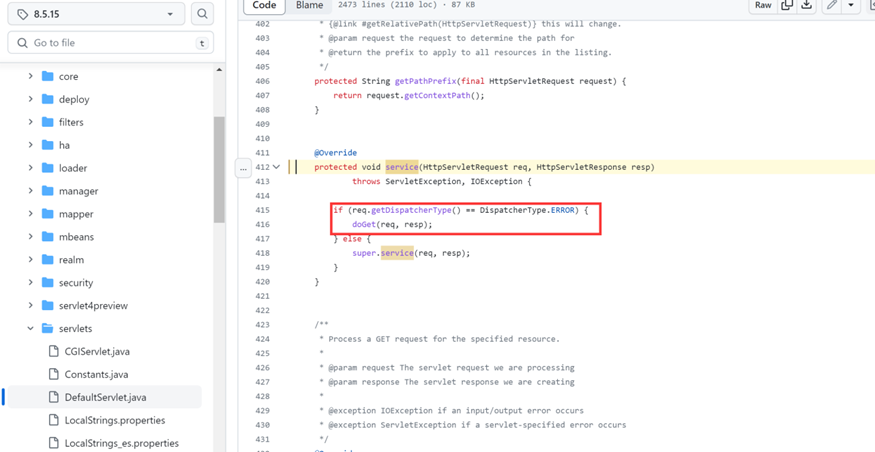Image resolution: width=875 pixels, height=452 pixels.
Task: Open the 8.5.15 tag selector dropdown
Action: click(x=96, y=14)
